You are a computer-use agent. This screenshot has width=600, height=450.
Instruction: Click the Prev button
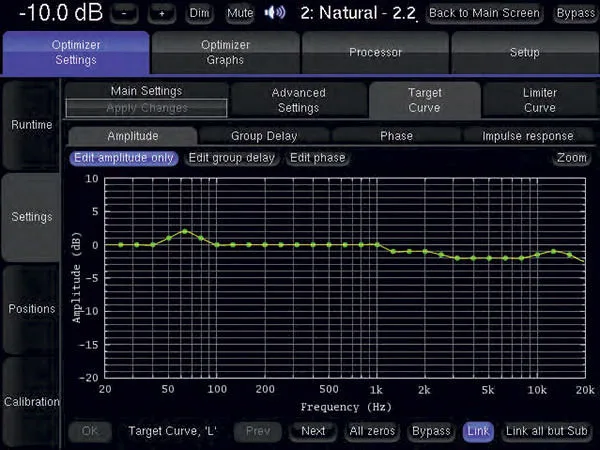pyautogui.click(x=258, y=431)
